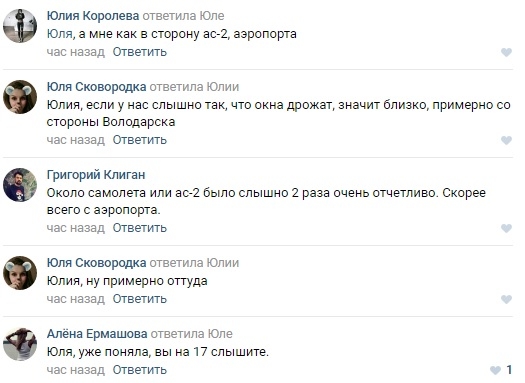Open Юля Сковородка name on fourth comment

click(x=96, y=263)
